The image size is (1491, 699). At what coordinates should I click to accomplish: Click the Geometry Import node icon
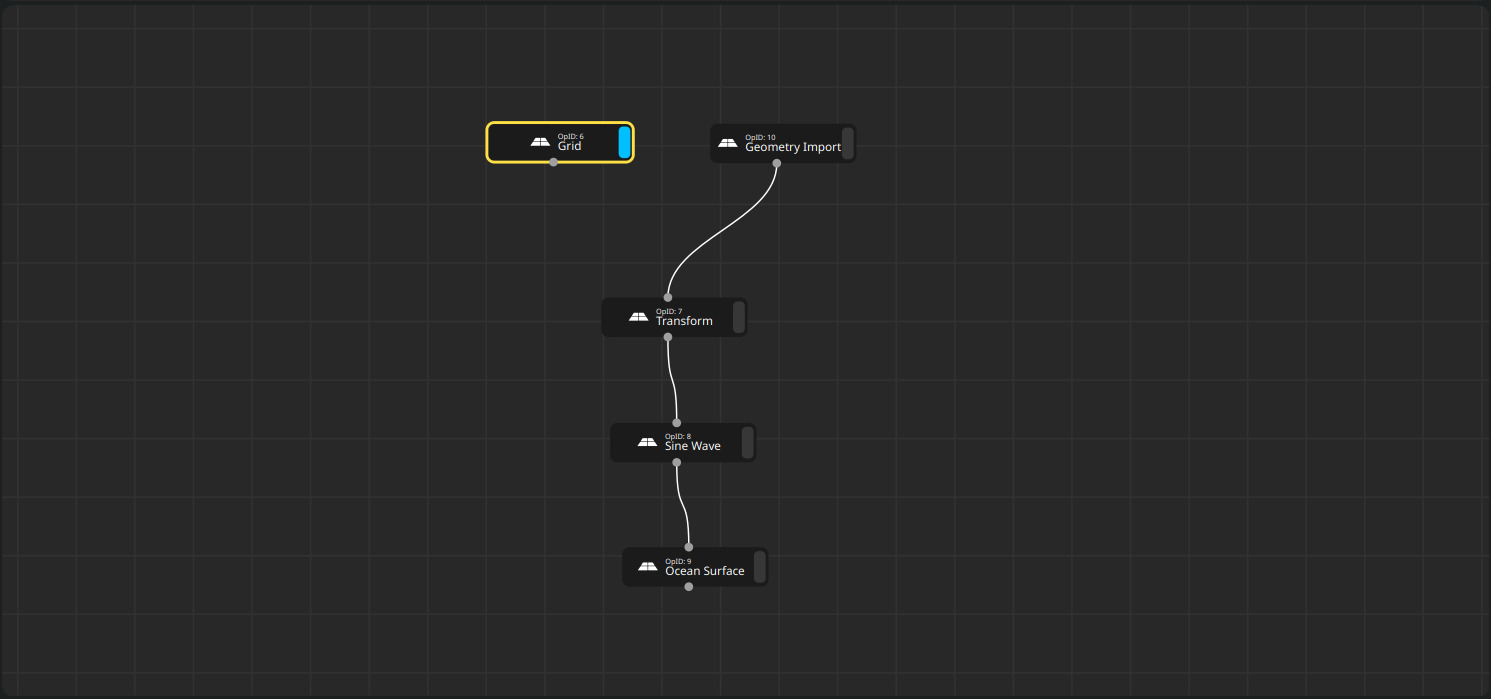tap(727, 143)
